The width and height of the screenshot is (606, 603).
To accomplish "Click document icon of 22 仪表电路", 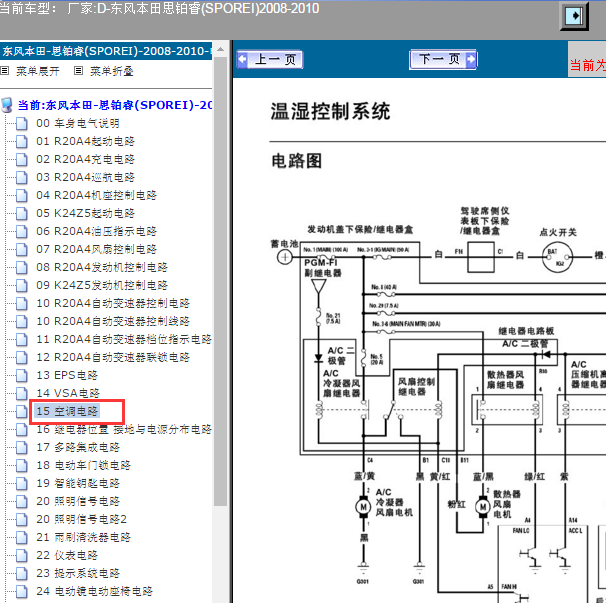I will tap(22, 555).
